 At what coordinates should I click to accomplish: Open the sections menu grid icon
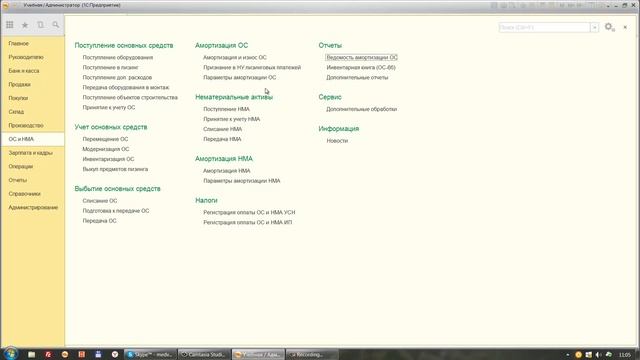(x=10, y=25)
